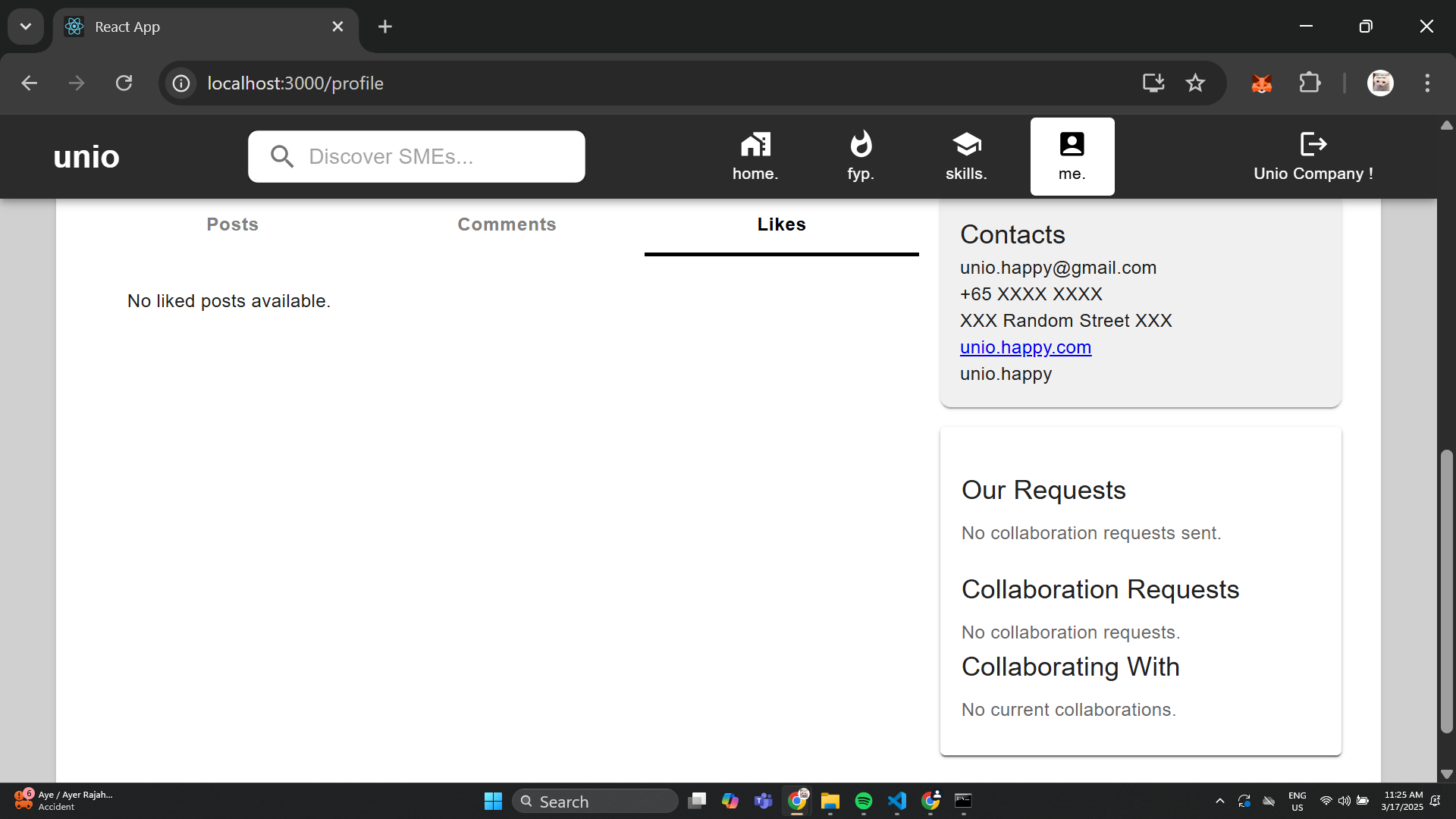Expand the browser tab search dropdown
1456x819 pixels.
(26, 27)
